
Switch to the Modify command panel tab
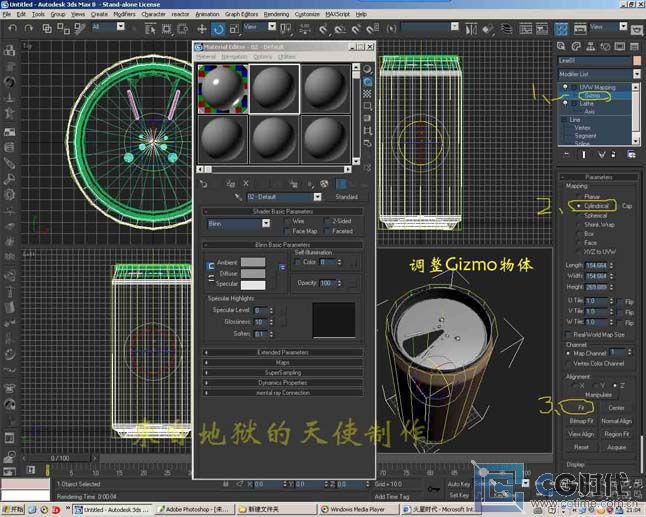click(576, 46)
